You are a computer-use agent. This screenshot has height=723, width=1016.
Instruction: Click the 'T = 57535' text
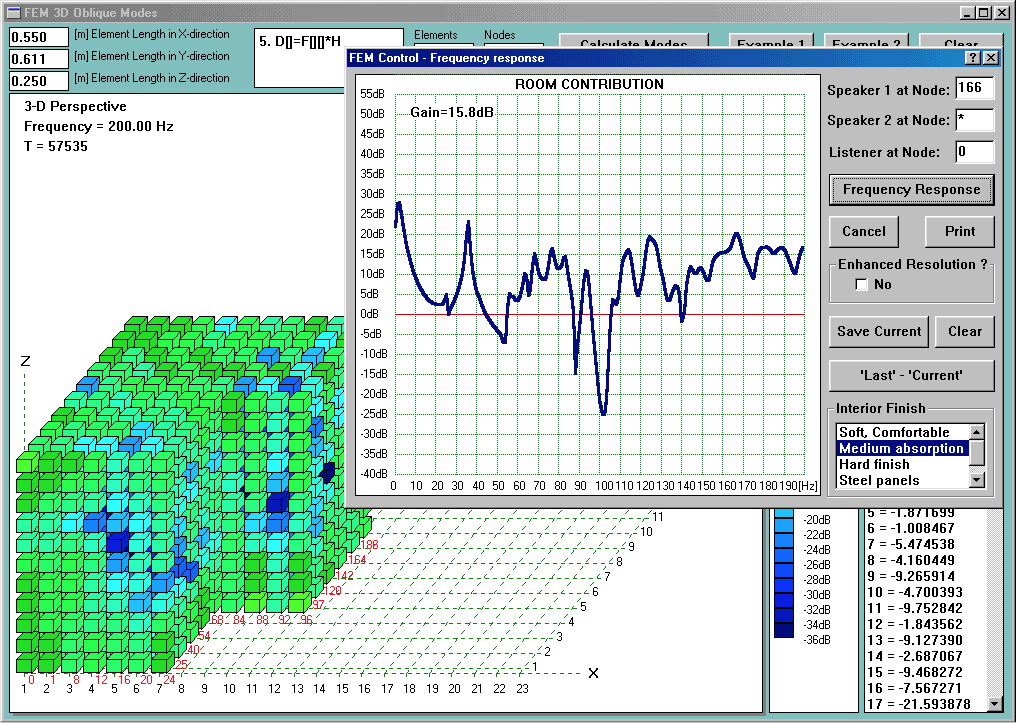click(56, 146)
